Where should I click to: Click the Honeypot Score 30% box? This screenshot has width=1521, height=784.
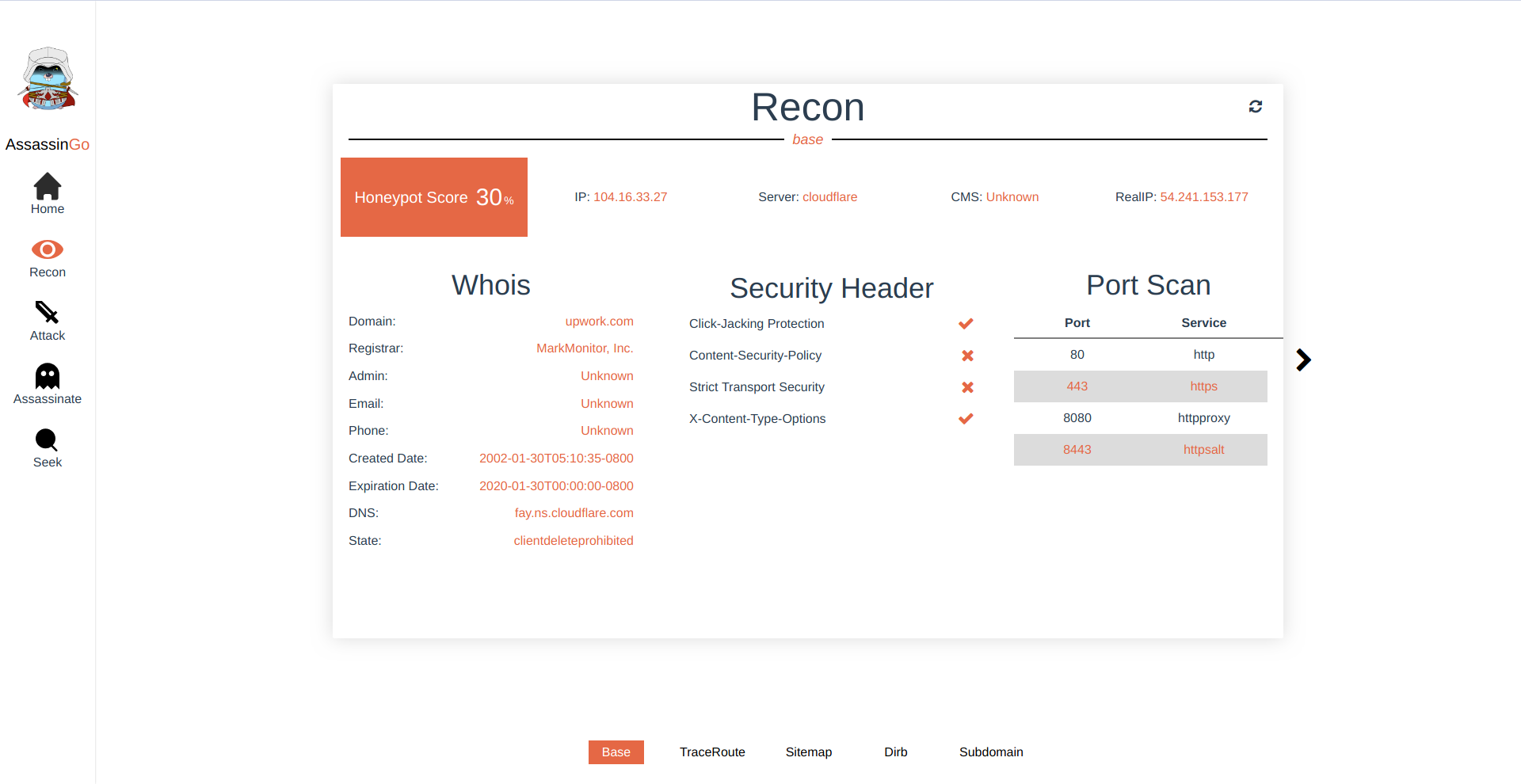point(434,197)
